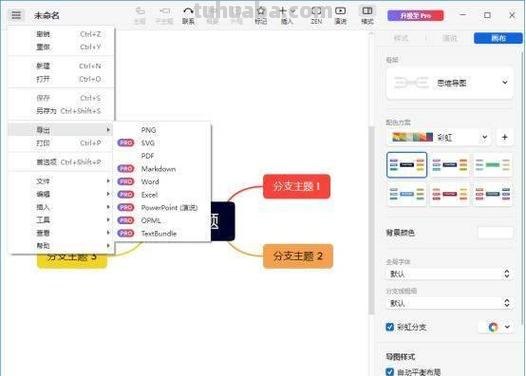
Task: Export the map as Word
Action: 162,181
